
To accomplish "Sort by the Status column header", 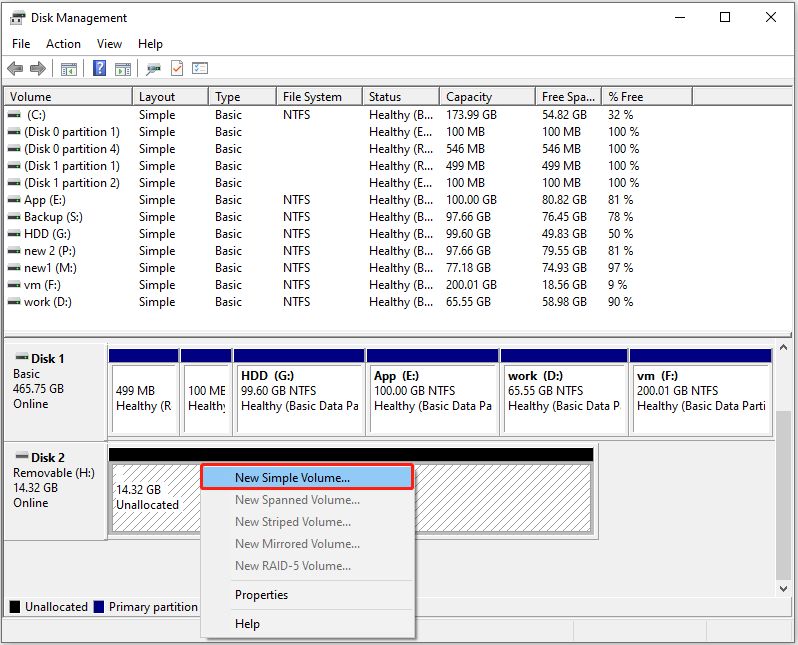I will click(x=401, y=97).
